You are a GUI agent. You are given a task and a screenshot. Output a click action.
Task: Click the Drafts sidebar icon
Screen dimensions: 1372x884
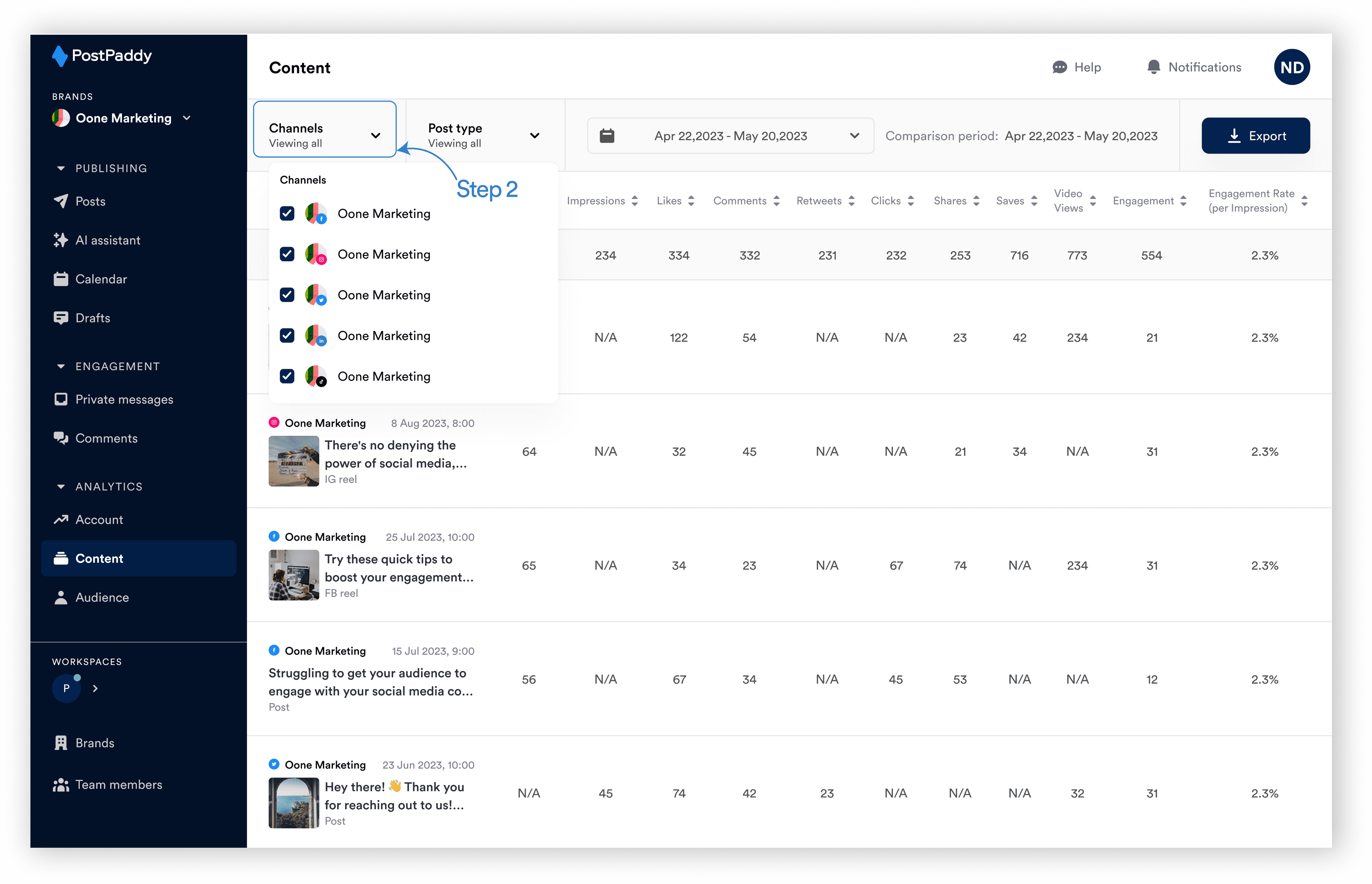[61, 318]
